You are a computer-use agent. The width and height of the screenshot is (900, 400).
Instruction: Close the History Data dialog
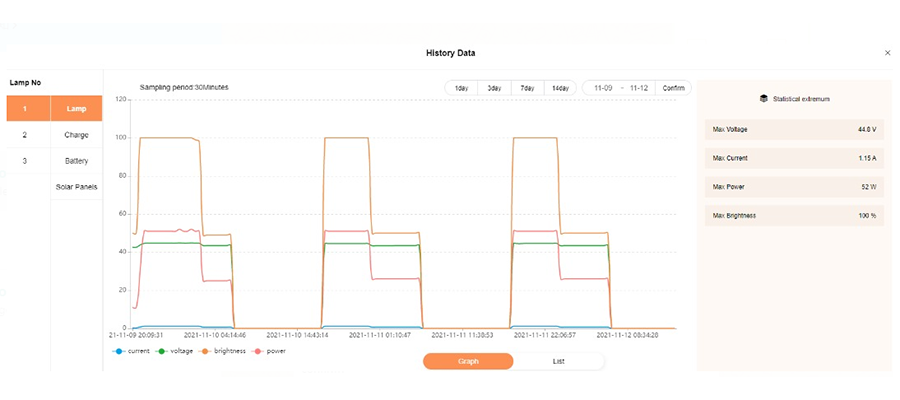tap(887, 53)
